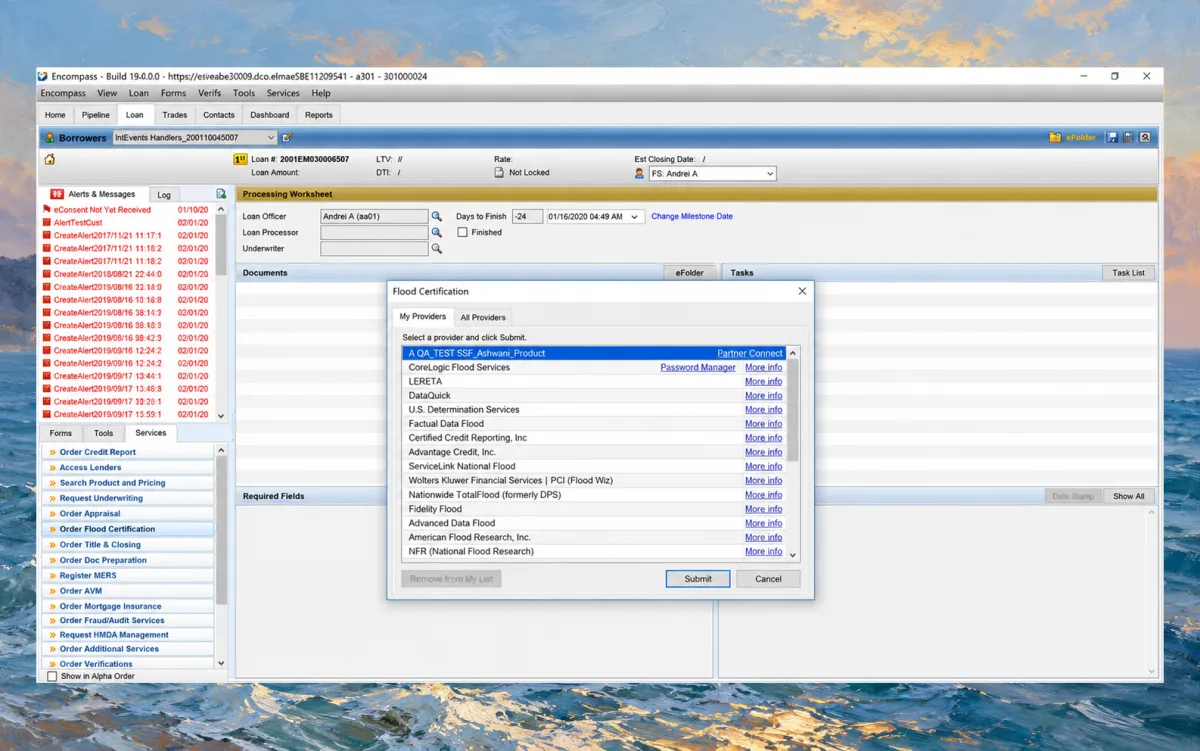The image size is (1200, 751).
Task: Click Change Milestone Date link
Action: [x=692, y=216]
